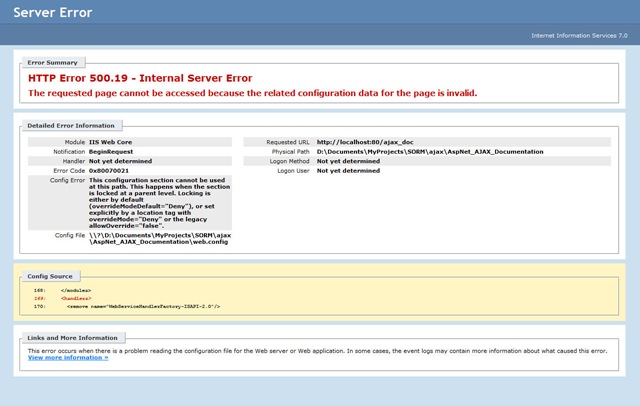Click the Module value 'IIS Web Core'
640x406 pixels.
pyautogui.click(x=110, y=142)
